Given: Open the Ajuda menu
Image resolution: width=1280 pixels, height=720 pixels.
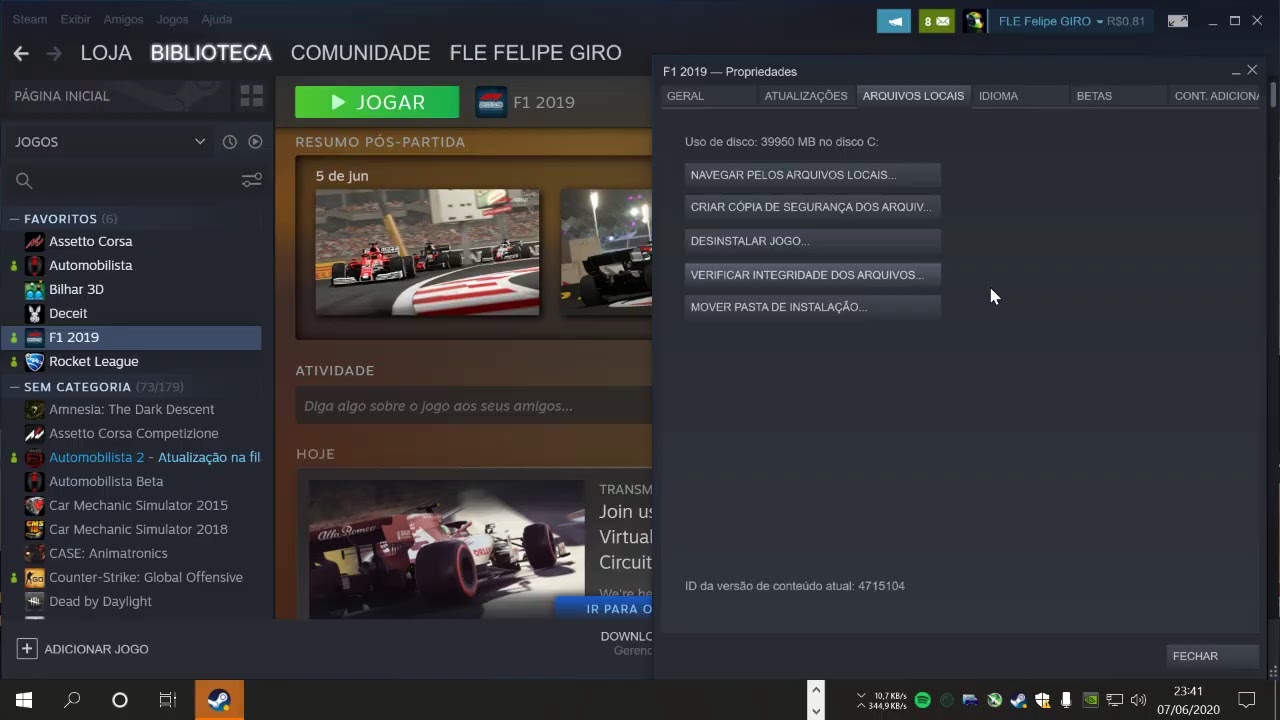Looking at the screenshot, I should point(216,19).
